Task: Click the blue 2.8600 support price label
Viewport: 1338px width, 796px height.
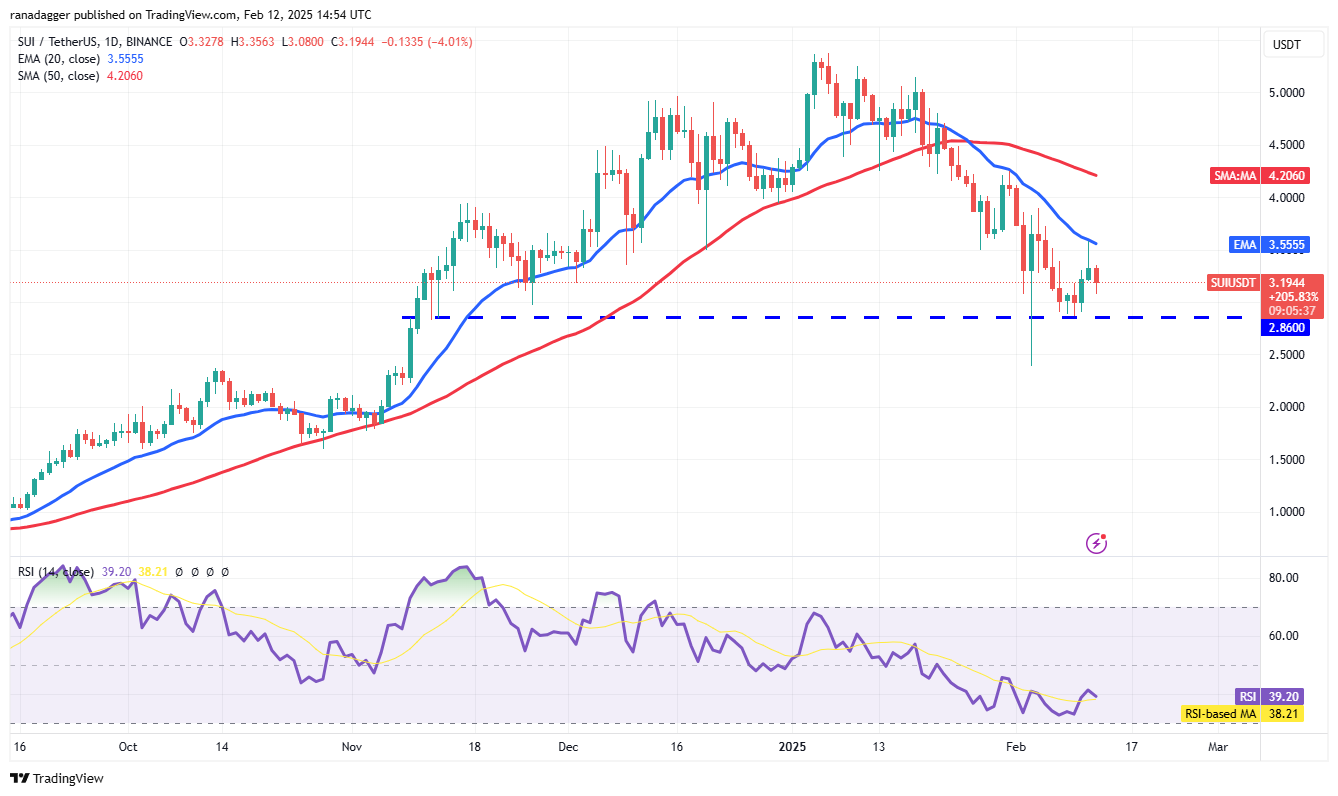Action: (x=1285, y=328)
